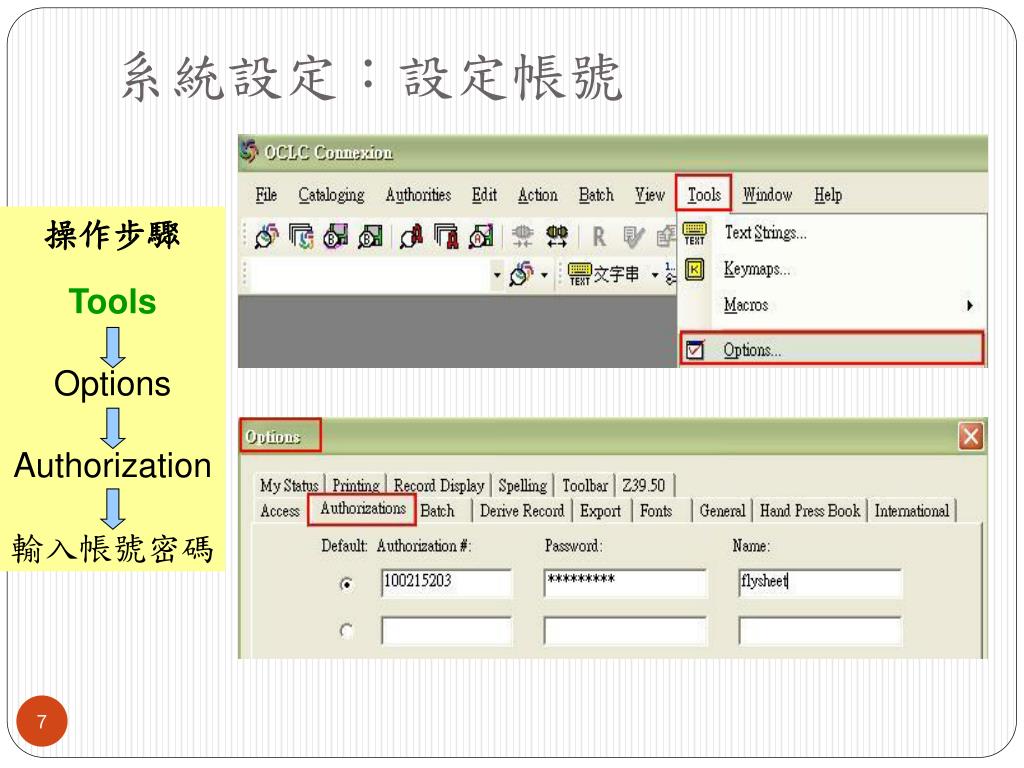Switch to the Hand Press Book tab
The height and width of the screenshot is (768, 1024).
tap(810, 511)
